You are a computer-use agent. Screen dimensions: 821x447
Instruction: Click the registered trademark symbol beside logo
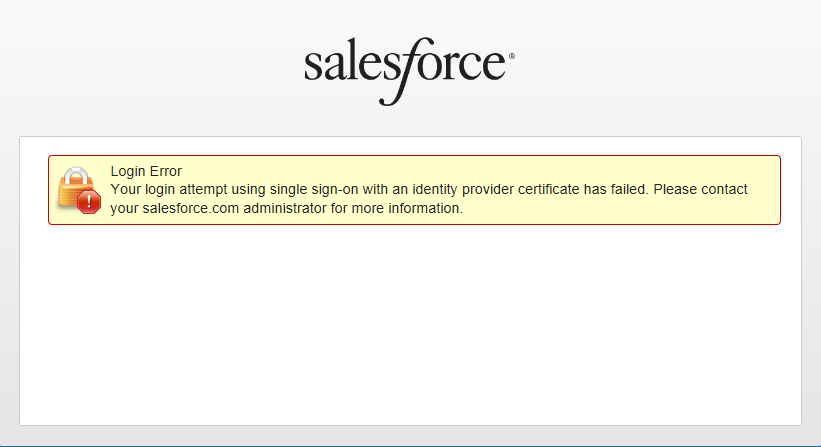click(512, 56)
